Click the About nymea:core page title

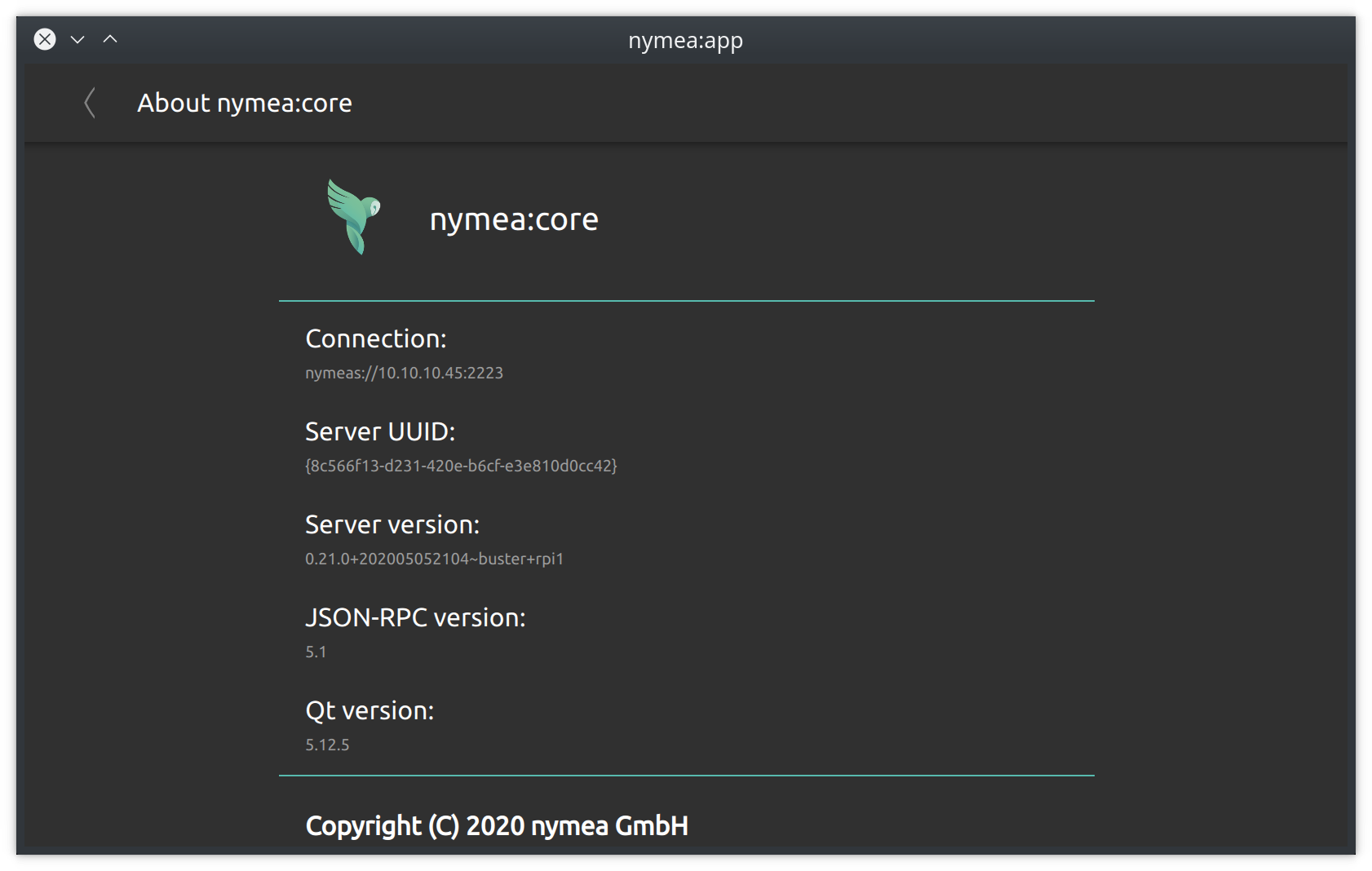(245, 104)
